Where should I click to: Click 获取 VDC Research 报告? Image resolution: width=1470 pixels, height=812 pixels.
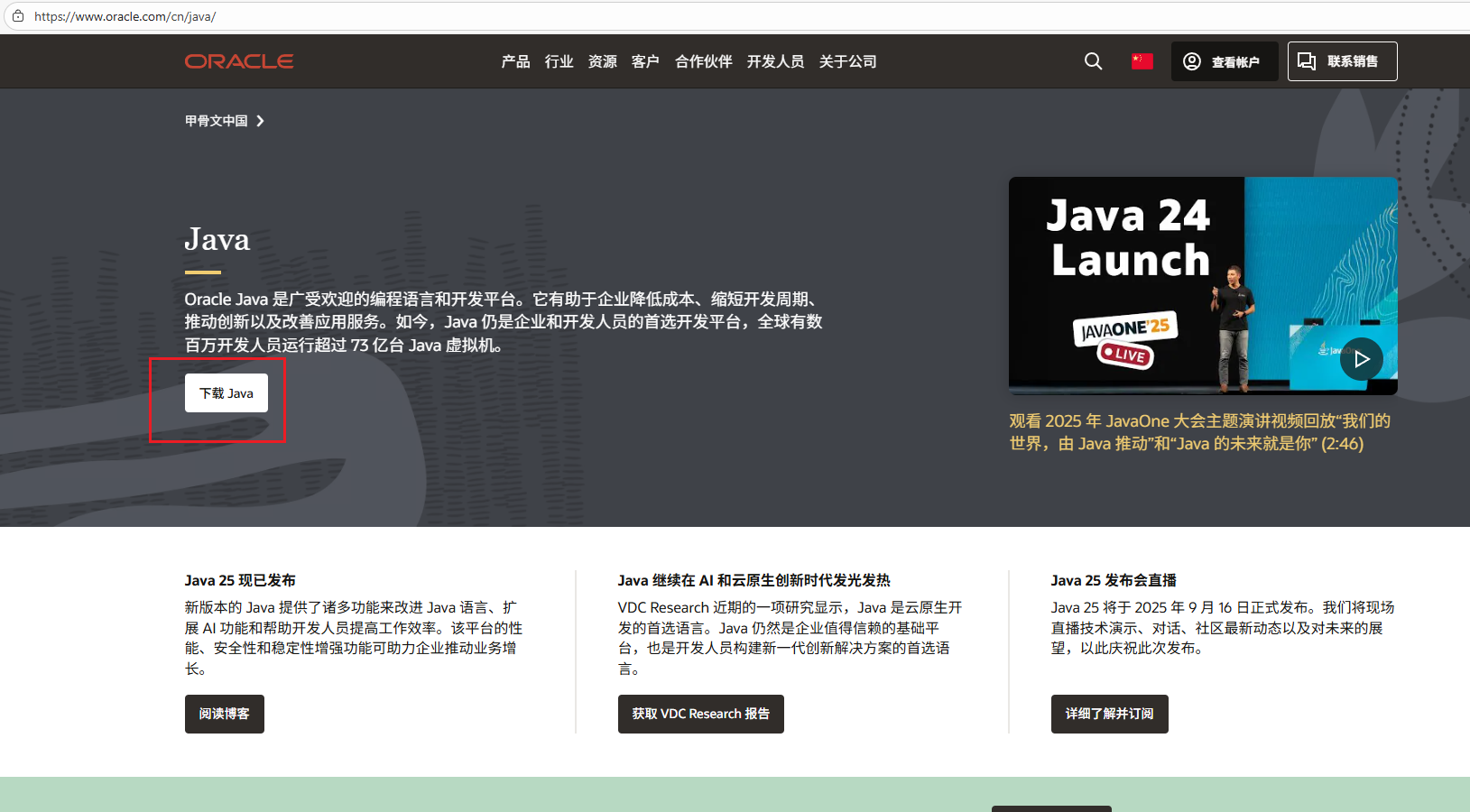pos(700,714)
